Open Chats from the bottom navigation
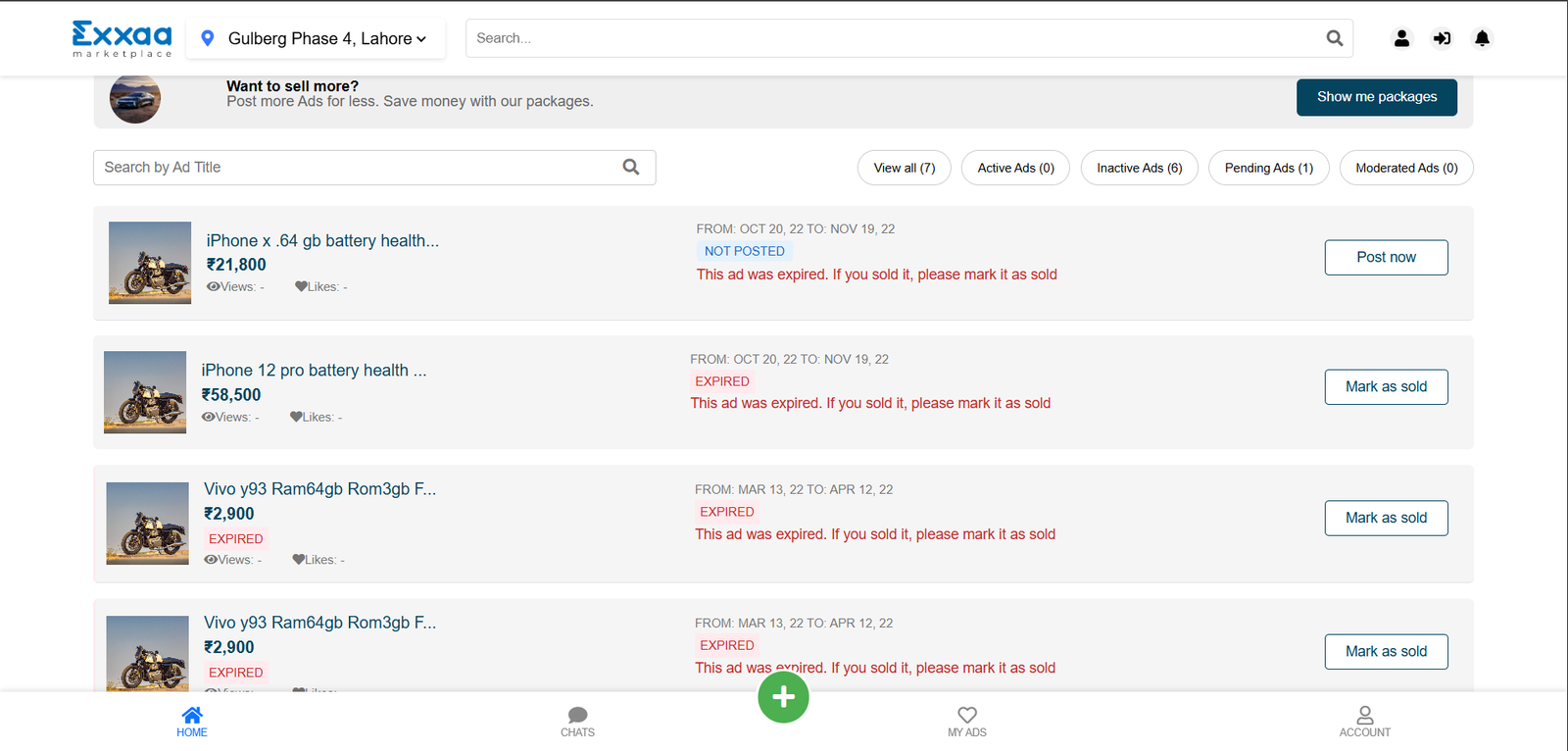This screenshot has width=1568, height=751. (577, 721)
